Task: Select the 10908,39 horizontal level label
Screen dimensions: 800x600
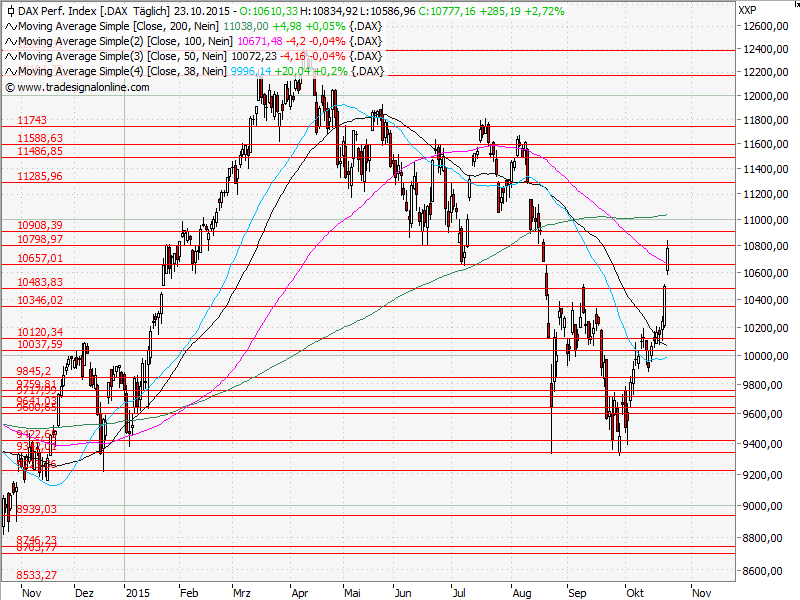Action: [x=40, y=225]
